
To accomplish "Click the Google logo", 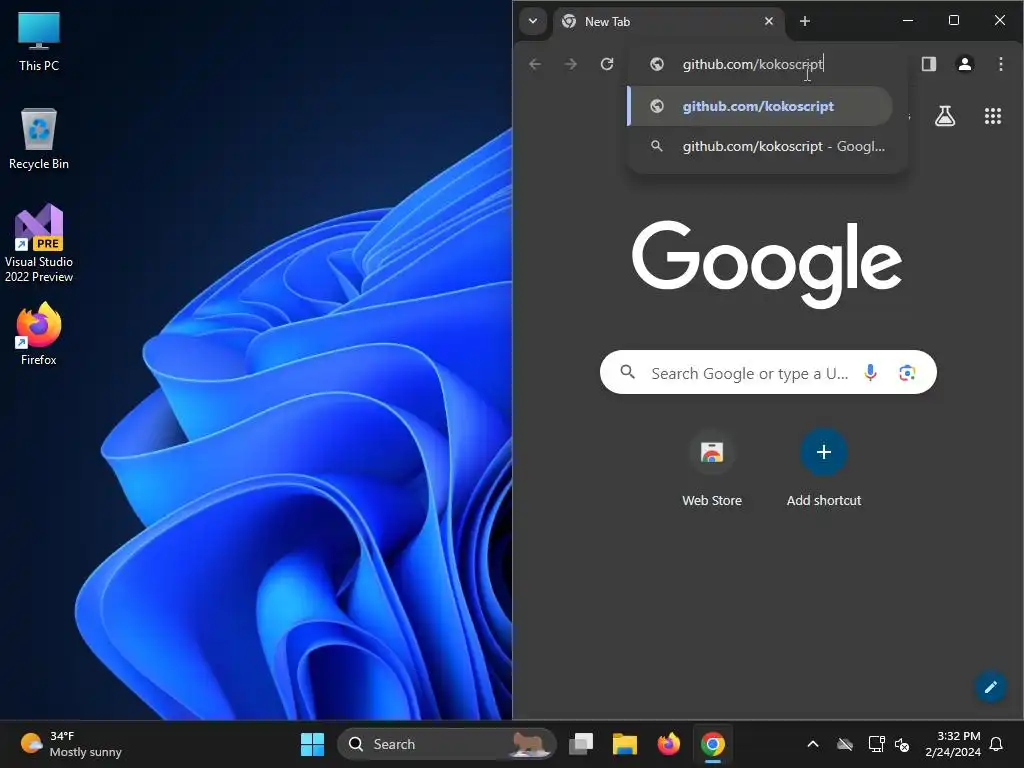I will pyautogui.click(x=767, y=264).
